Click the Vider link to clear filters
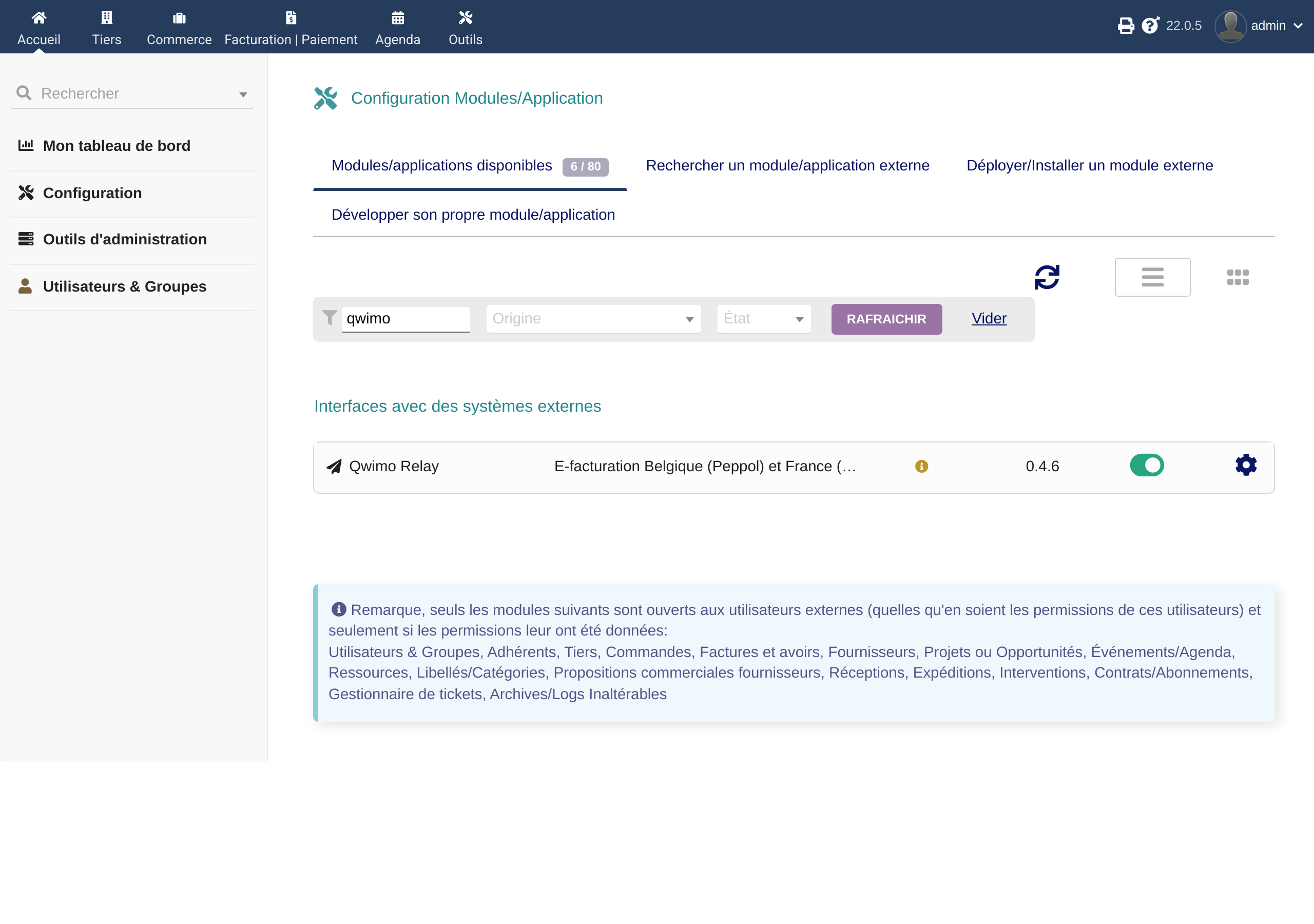The image size is (1314, 924). point(989,318)
